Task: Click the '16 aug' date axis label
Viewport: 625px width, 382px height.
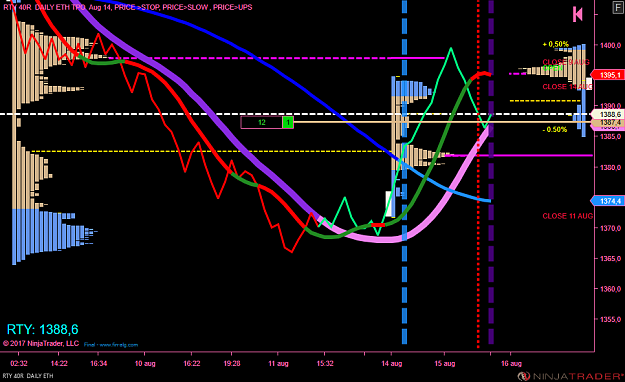Action: 511,364
